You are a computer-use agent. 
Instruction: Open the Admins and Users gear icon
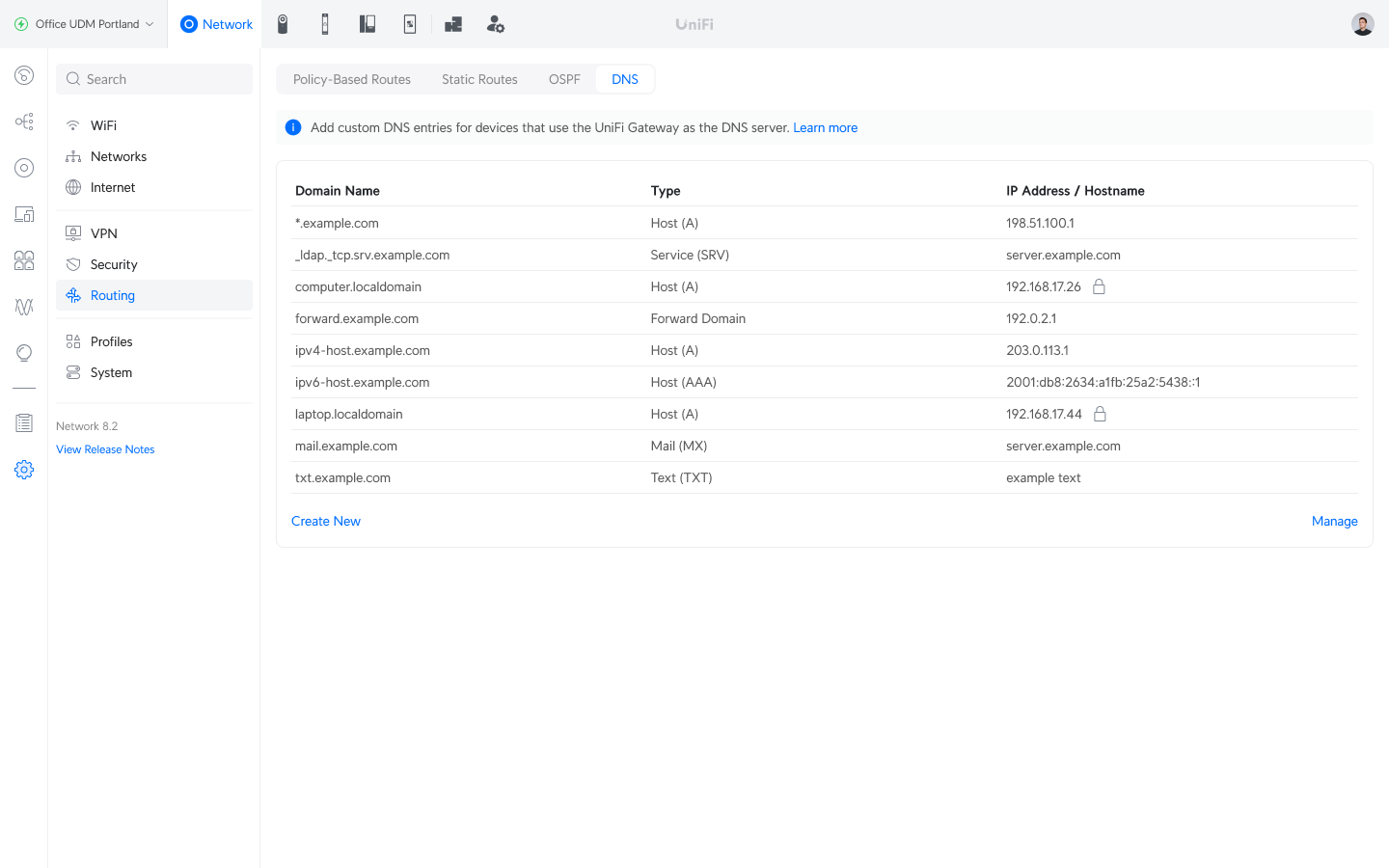point(495,24)
